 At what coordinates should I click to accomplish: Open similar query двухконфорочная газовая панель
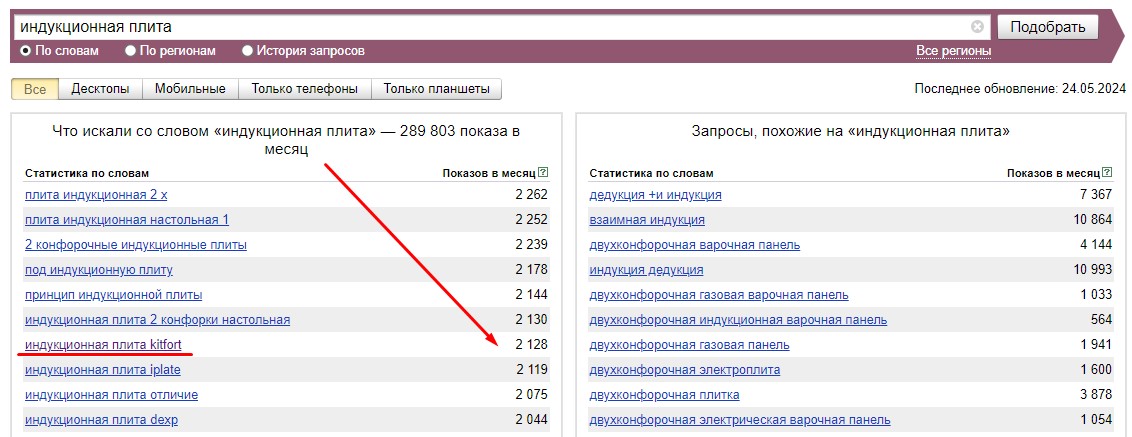click(x=689, y=345)
